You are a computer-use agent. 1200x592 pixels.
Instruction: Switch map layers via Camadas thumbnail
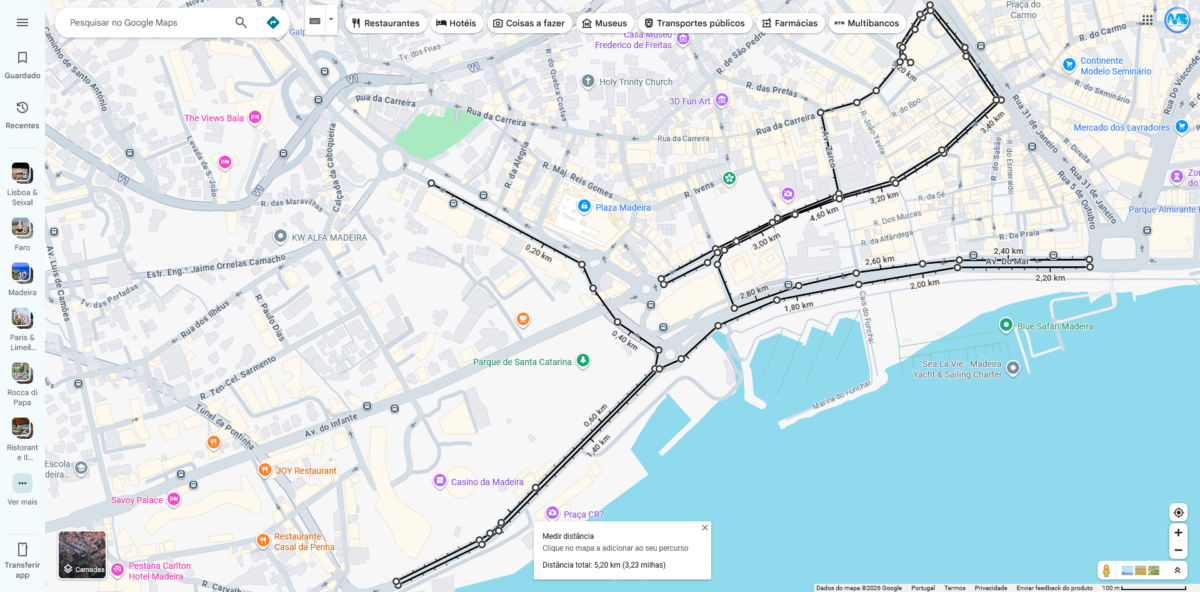(82, 555)
